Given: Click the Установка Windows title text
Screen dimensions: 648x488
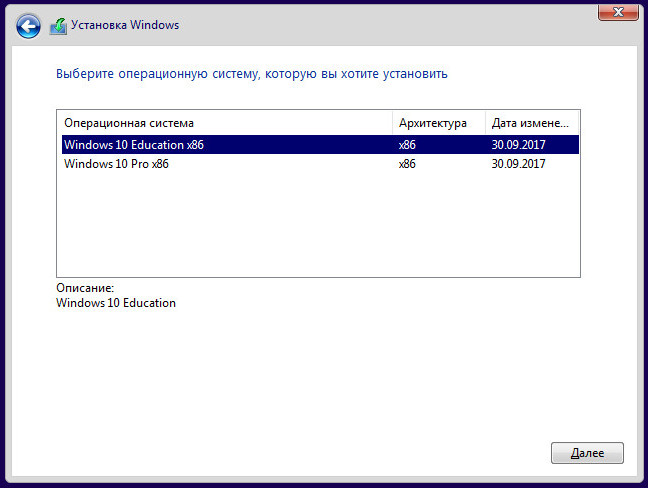Looking at the screenshot, I should [125, 25].
